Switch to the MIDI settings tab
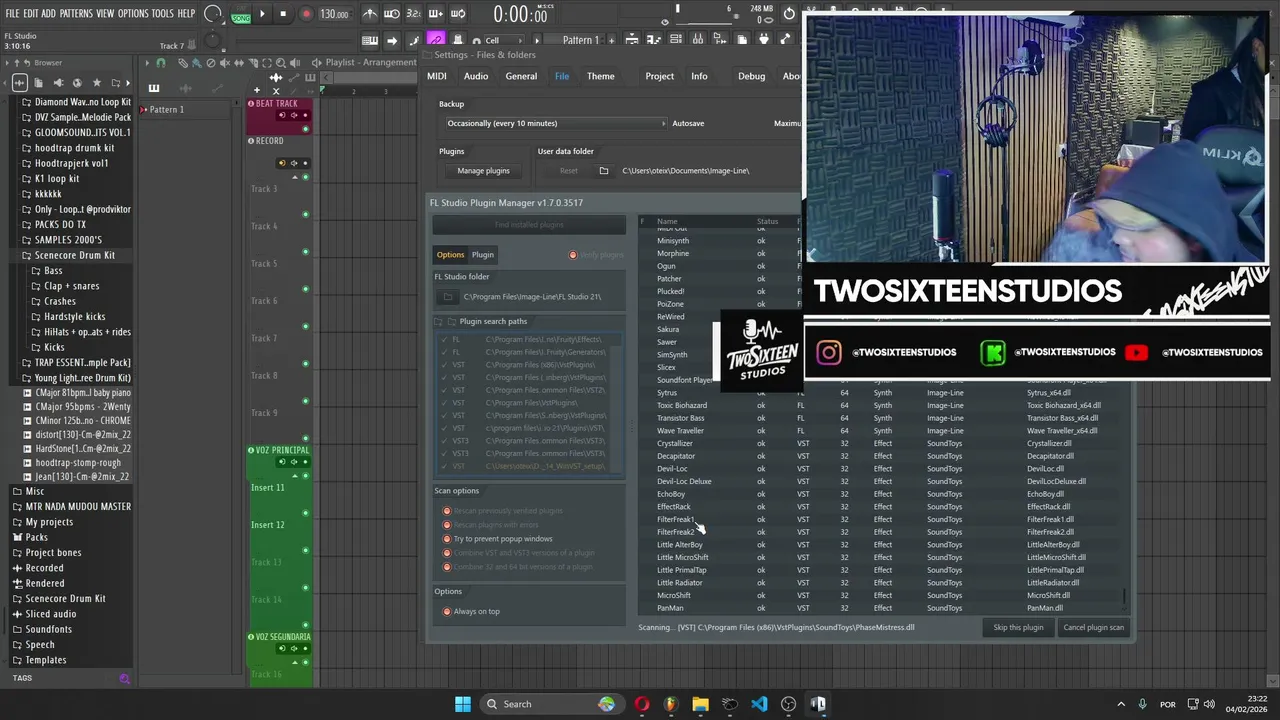Image resolution: width=1280 pixels, height=720 pixels. pos(437,76)
